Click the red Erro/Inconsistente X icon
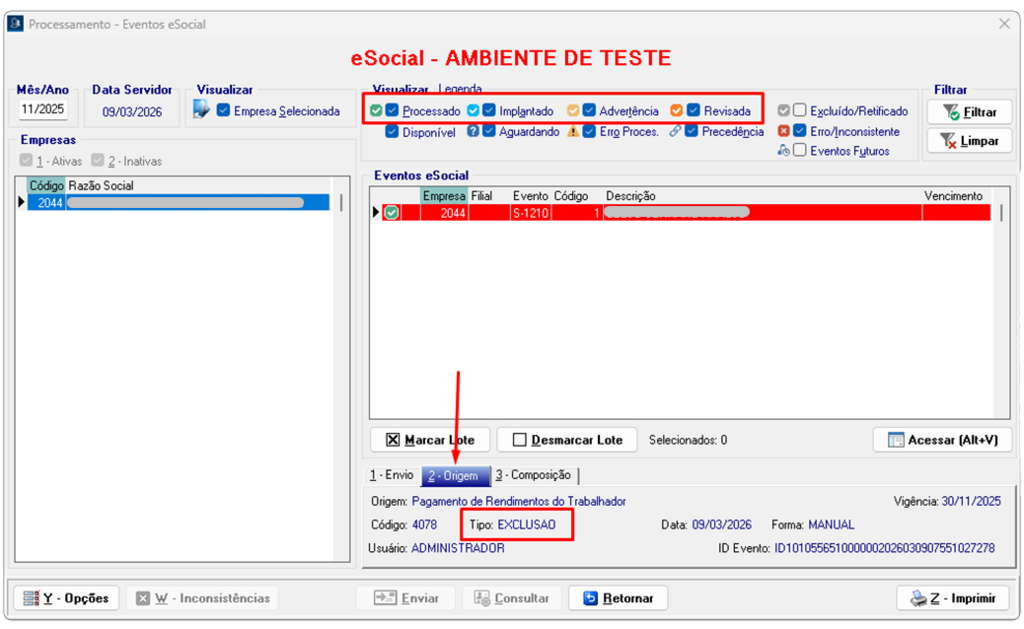 coord(784,131)
